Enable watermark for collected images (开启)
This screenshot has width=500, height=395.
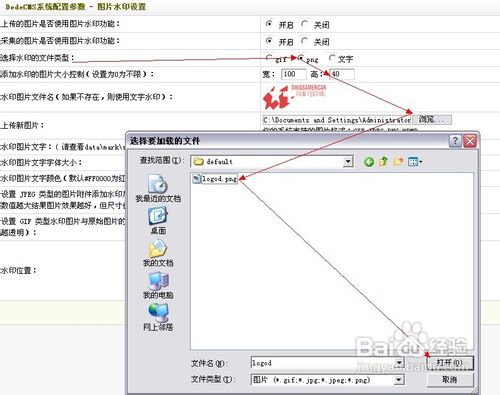269,41
